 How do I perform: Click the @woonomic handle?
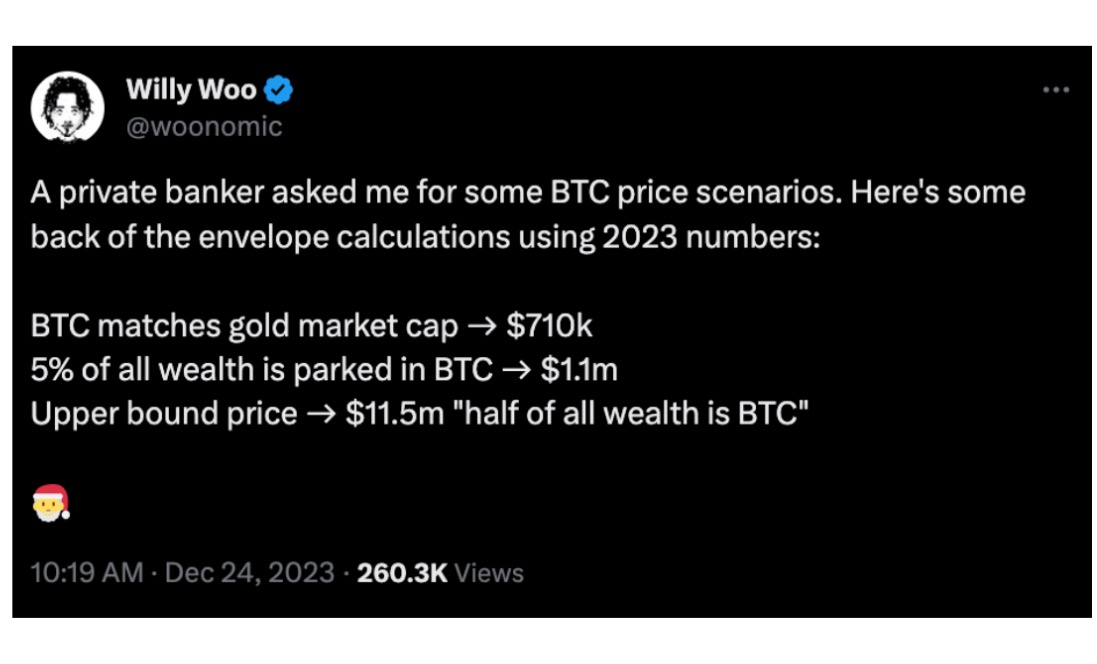click(x=204, y=126)
